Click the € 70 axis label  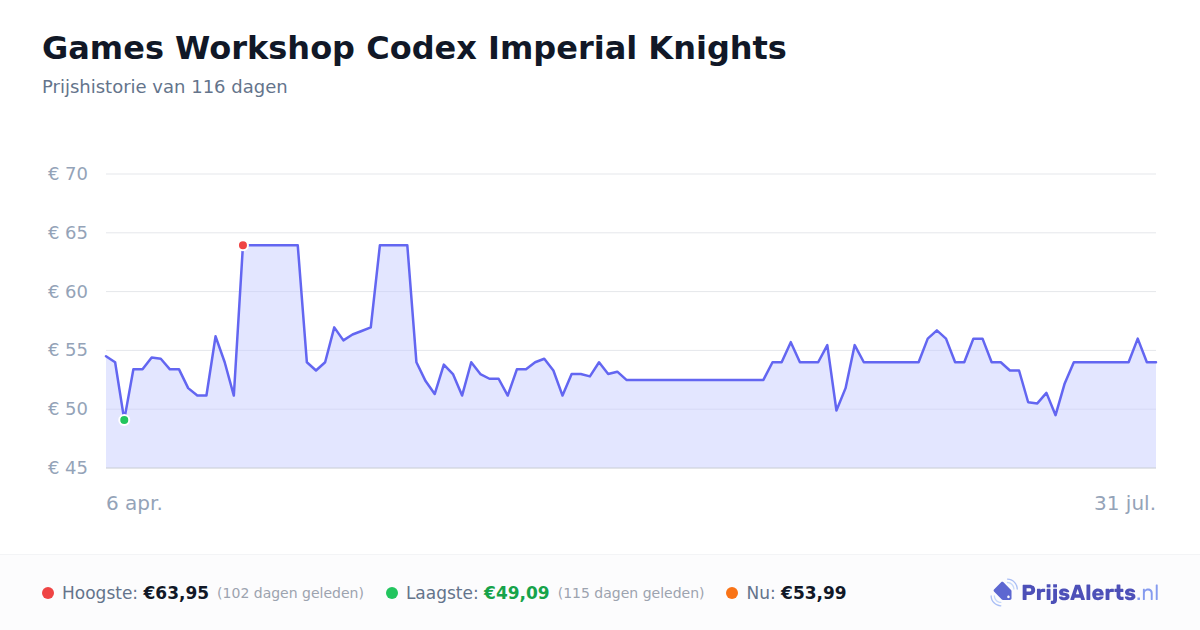(x=68, y=174)
